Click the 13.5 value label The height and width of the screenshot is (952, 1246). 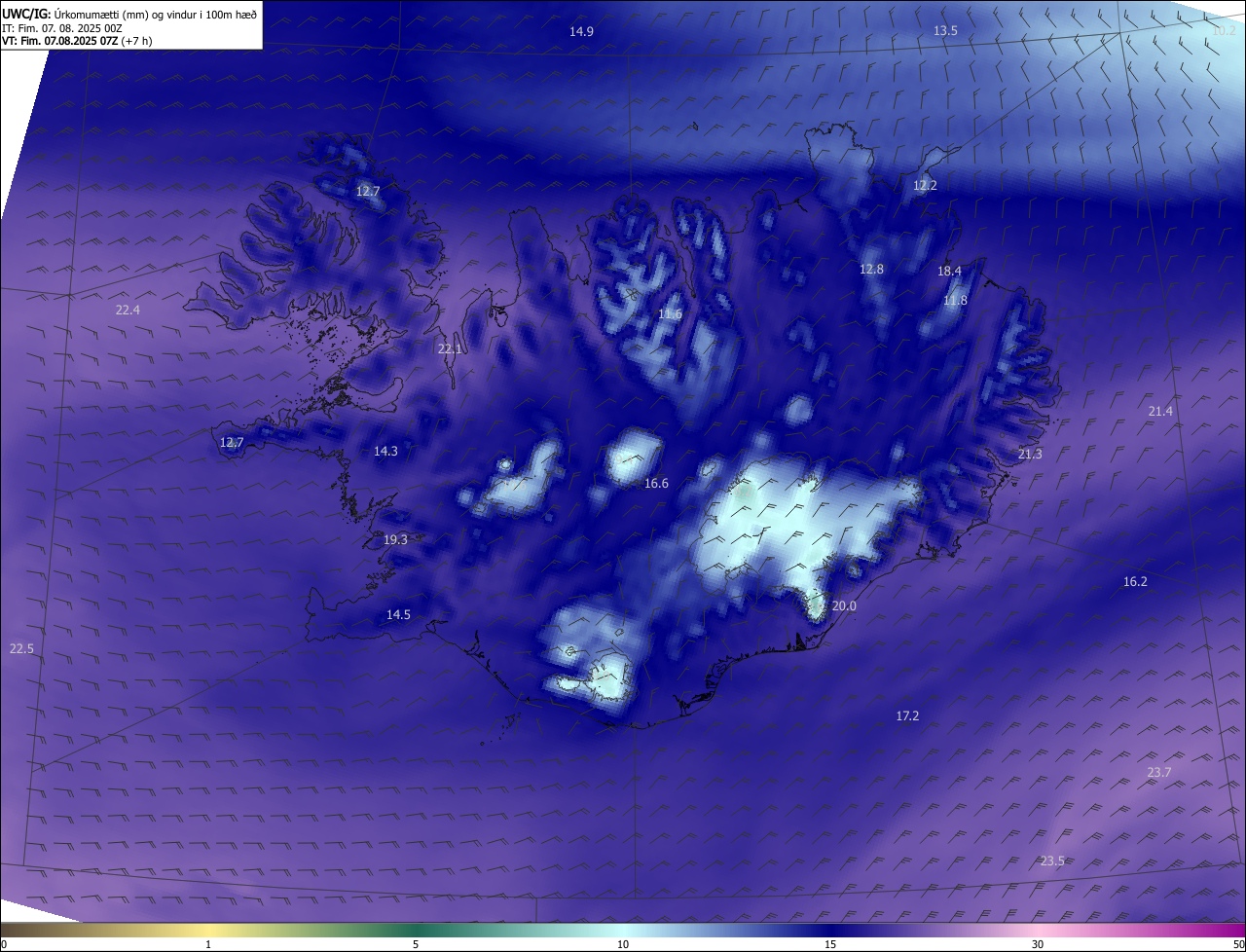[945, 31]
